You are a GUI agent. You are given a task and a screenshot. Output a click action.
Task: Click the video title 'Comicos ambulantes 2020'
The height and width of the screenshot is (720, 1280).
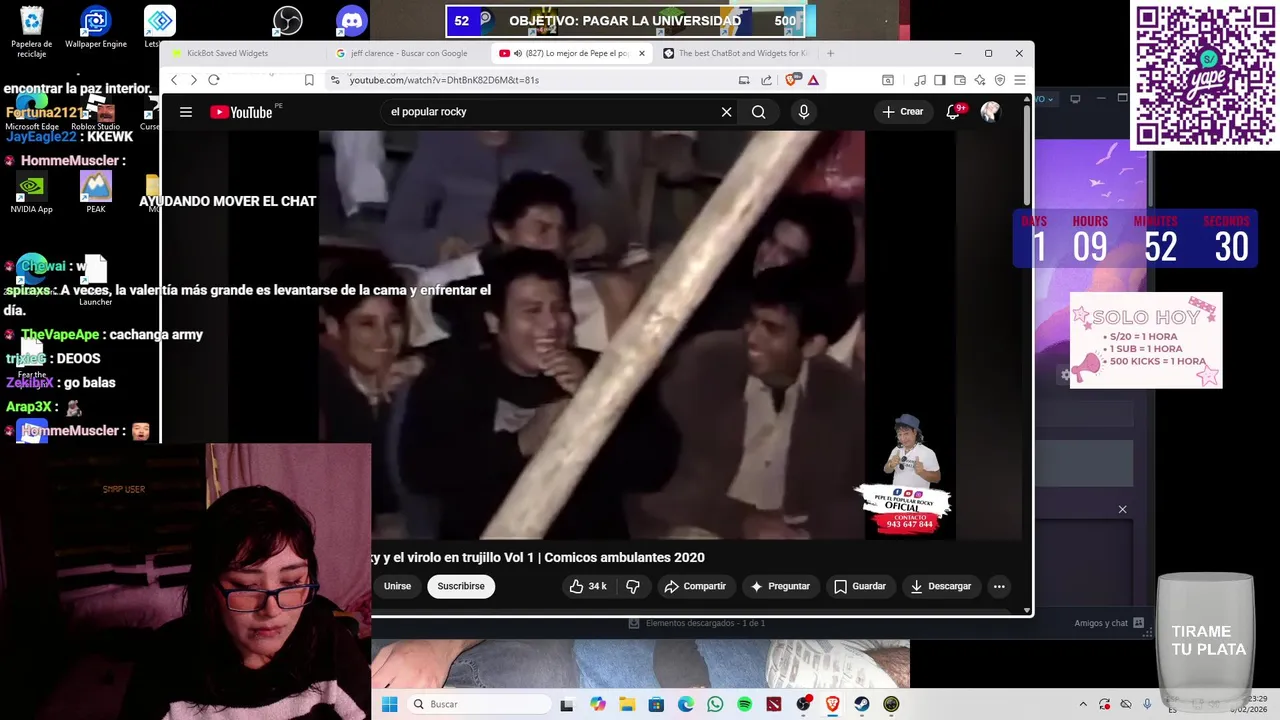(x=624, y=557)
